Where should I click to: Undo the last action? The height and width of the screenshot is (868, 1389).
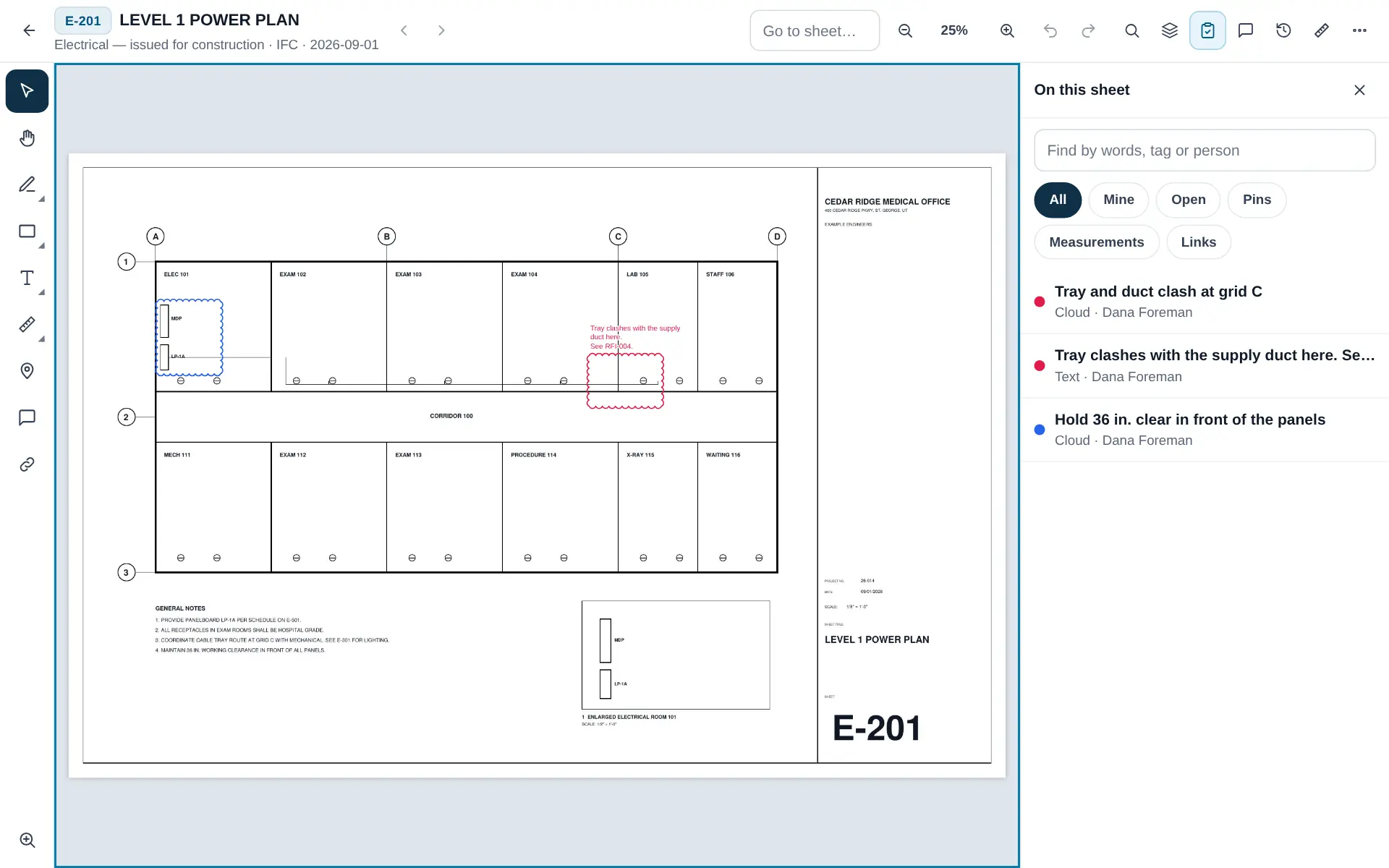pyautogui.click(x=1050, y=30)
